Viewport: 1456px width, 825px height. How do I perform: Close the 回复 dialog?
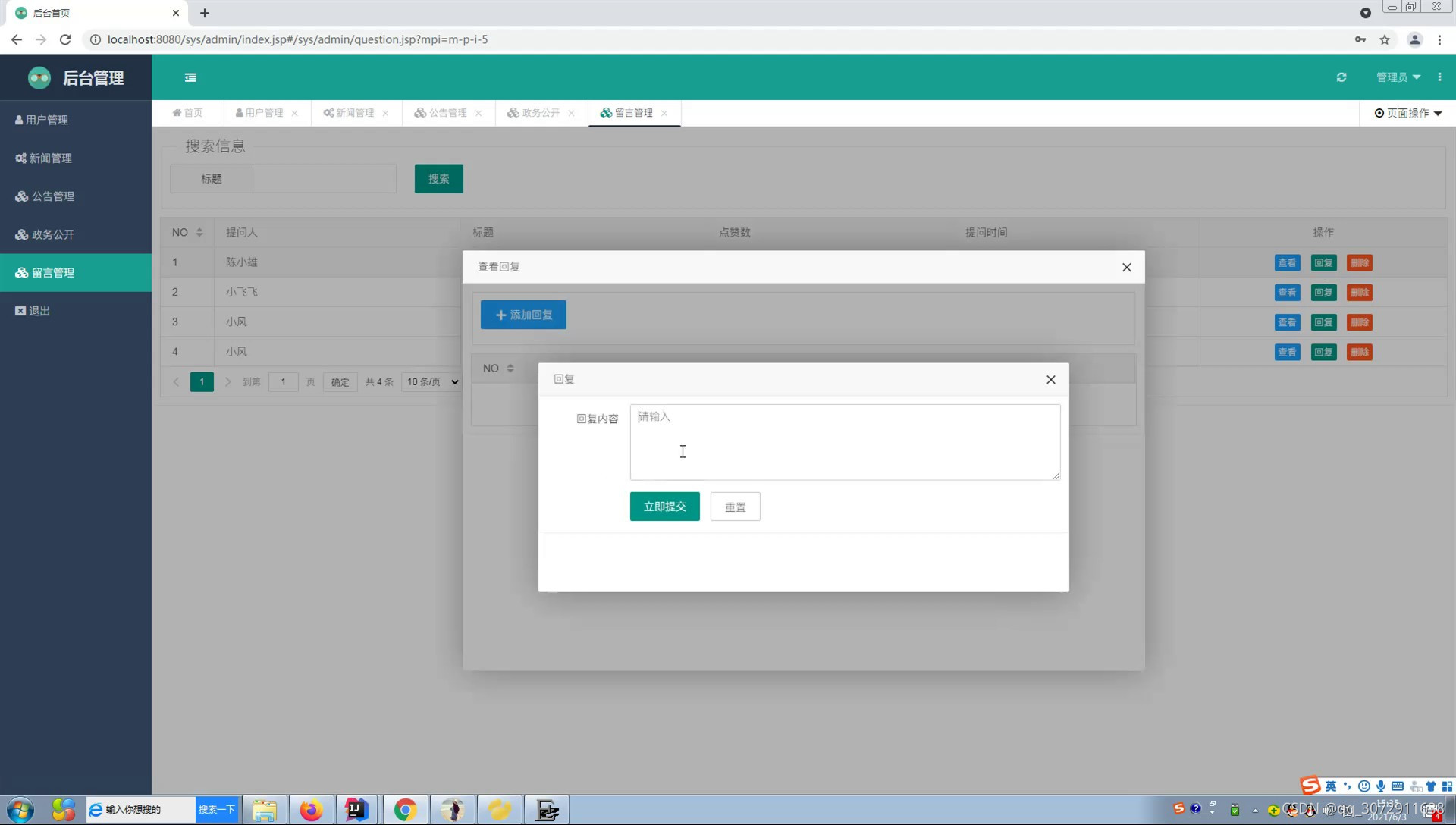pos(1050,379)
